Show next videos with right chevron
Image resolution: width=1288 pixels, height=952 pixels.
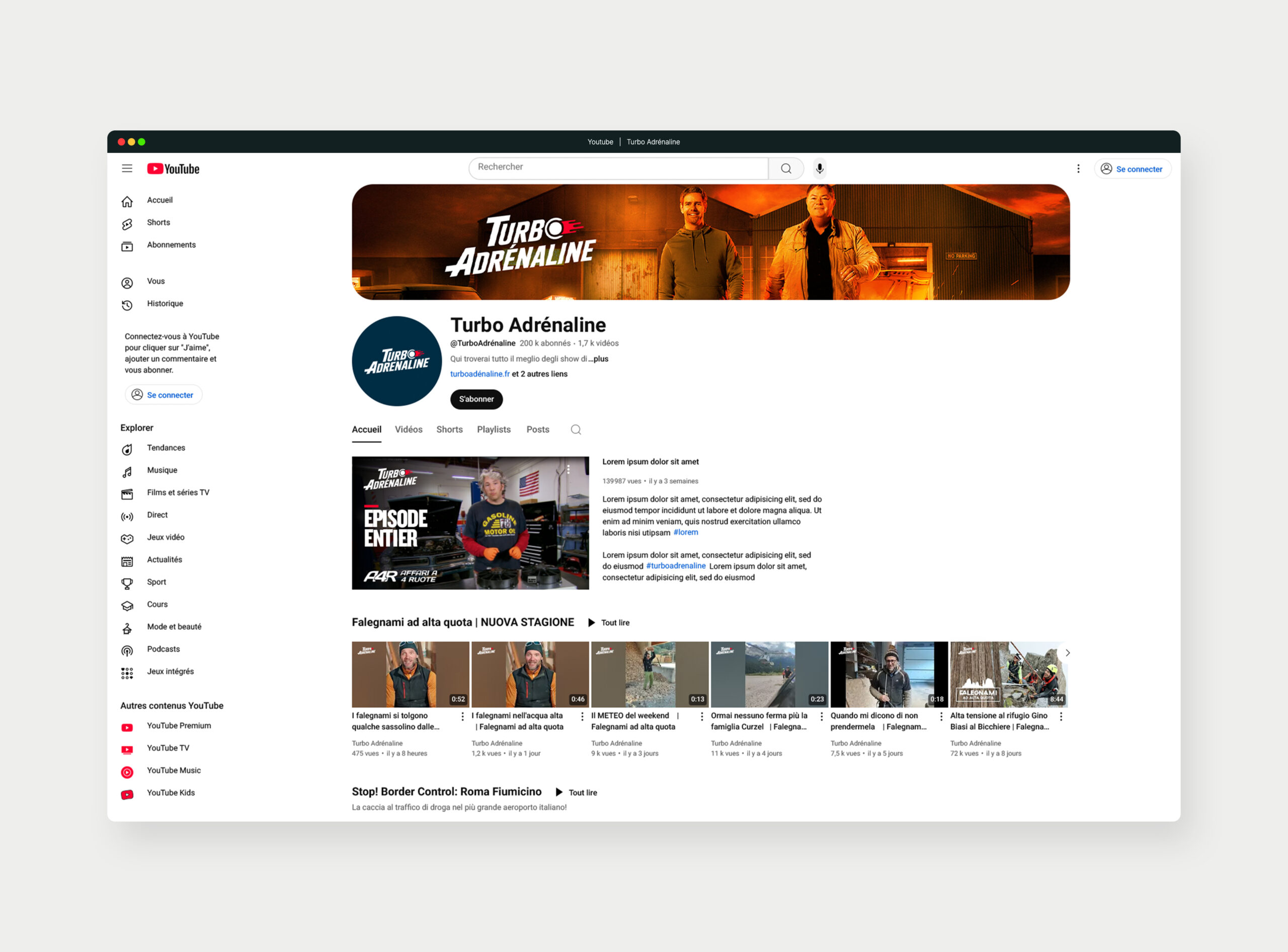[1068, 653]
